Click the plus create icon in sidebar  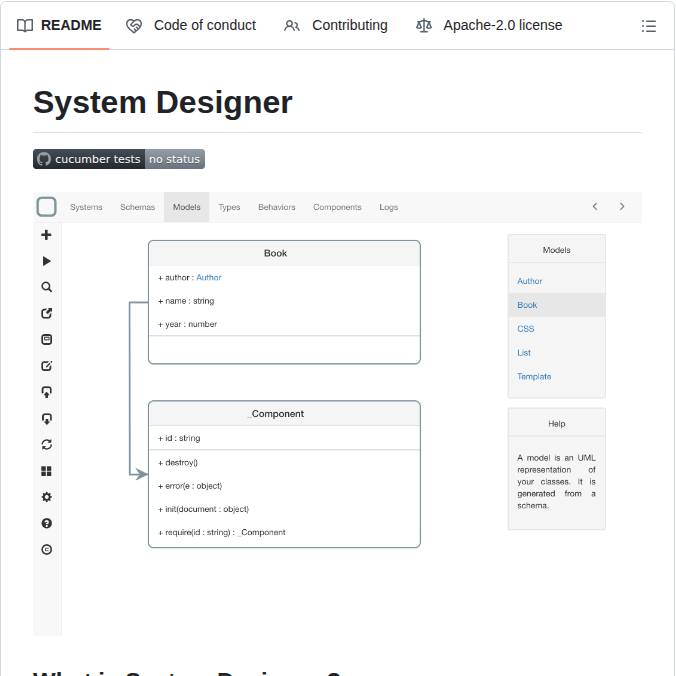click(46, 235)
